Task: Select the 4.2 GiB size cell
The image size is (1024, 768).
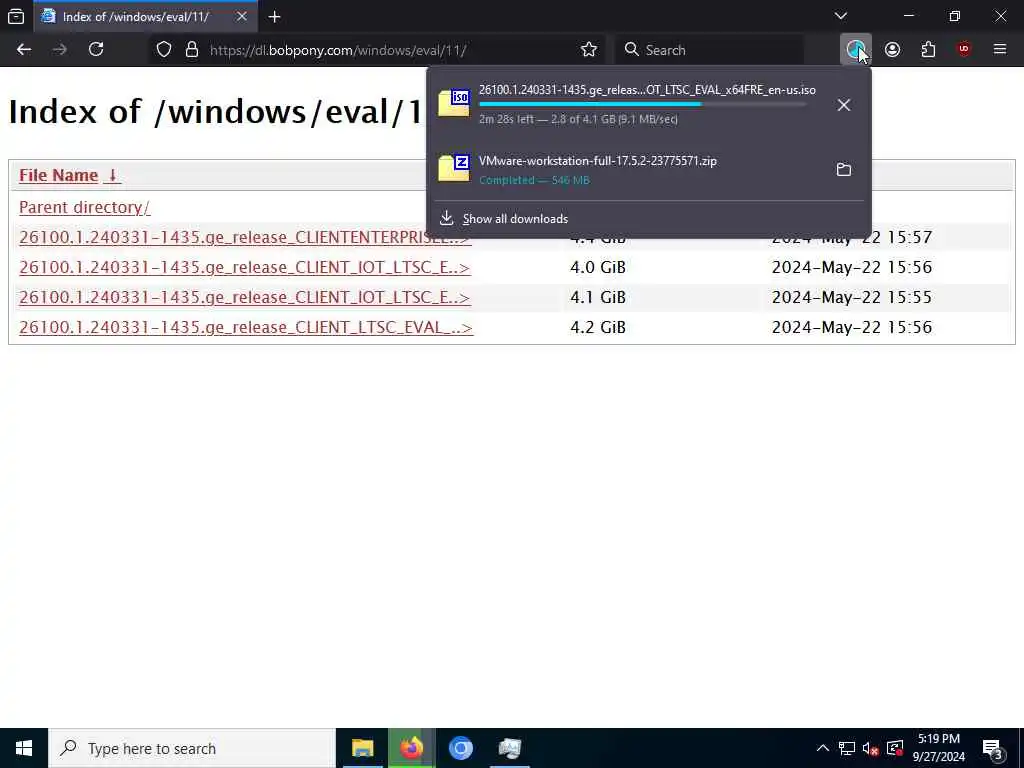Action: (598, 327)
